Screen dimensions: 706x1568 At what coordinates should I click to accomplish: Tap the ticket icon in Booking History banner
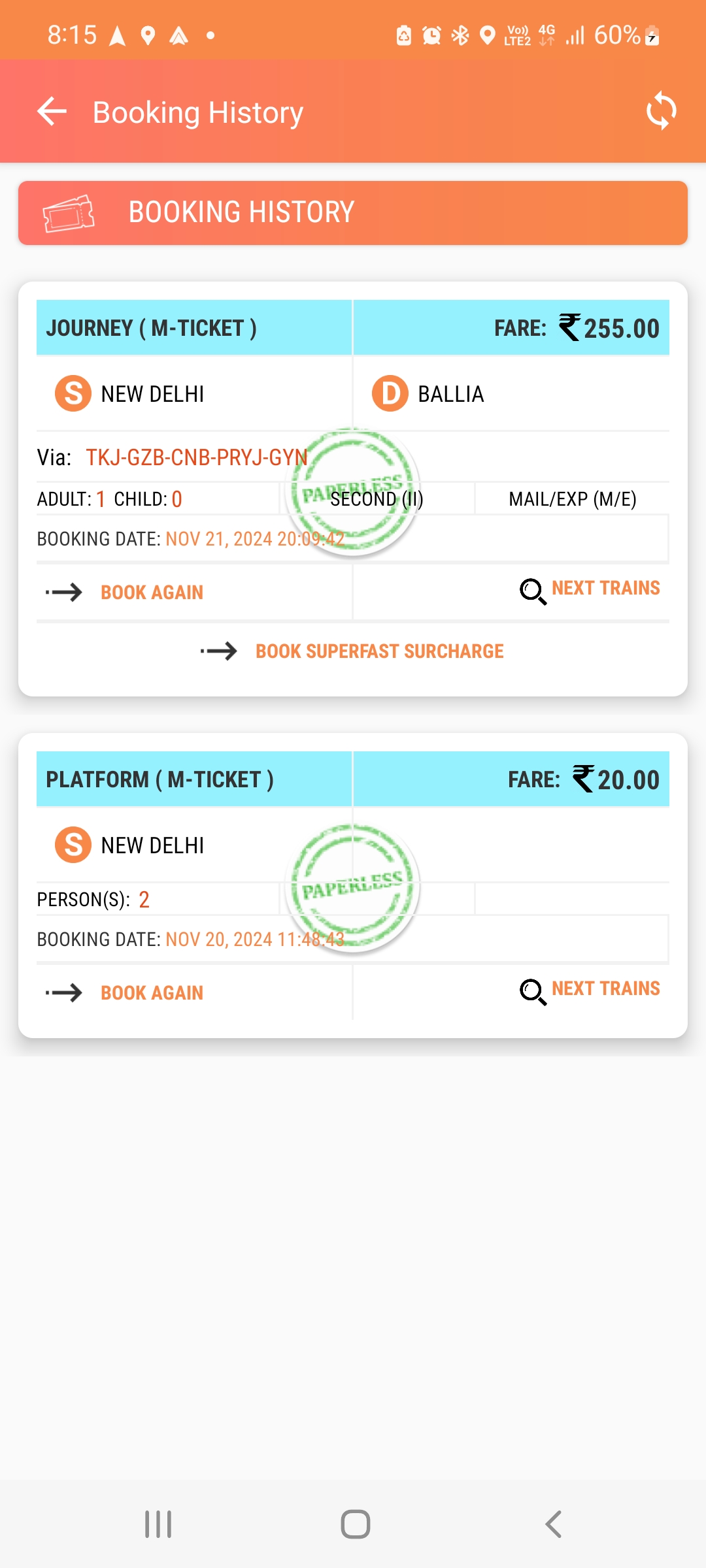pos(69,213)
